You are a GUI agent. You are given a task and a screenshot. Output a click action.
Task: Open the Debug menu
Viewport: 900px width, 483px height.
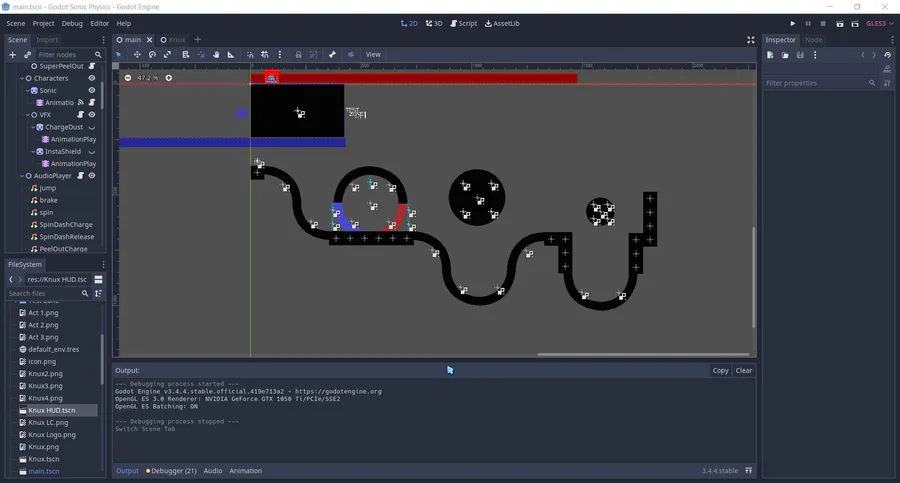tap(72, 24)
